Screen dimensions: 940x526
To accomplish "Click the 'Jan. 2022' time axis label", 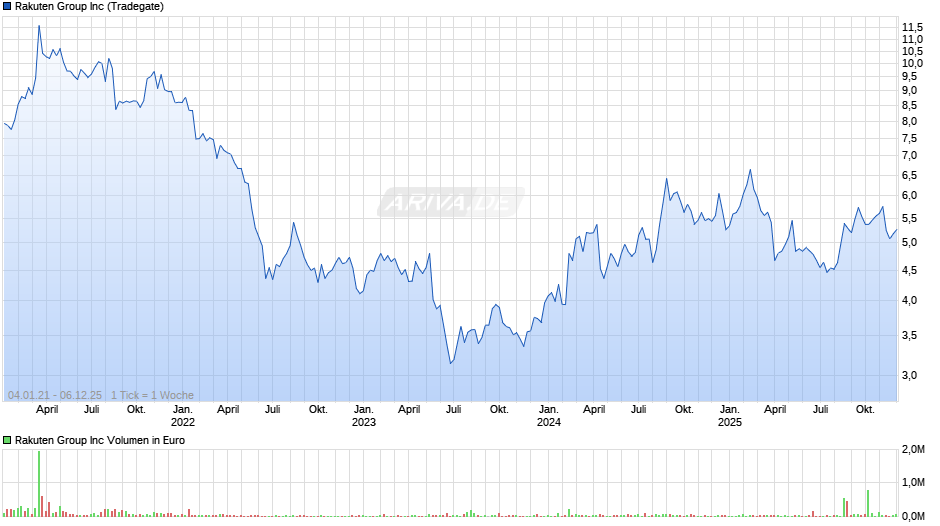I will point(183,416).
